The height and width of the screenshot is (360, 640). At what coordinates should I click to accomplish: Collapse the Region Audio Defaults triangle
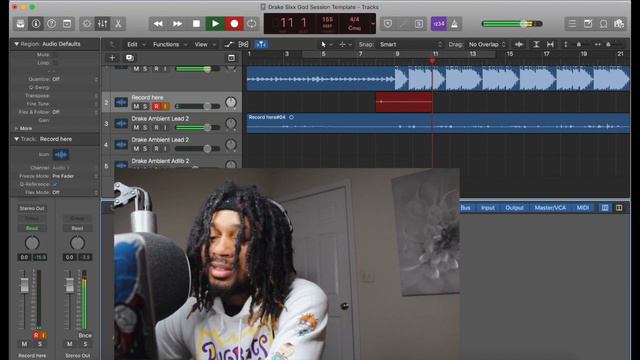pyautogui.click(x=16, y=44)
